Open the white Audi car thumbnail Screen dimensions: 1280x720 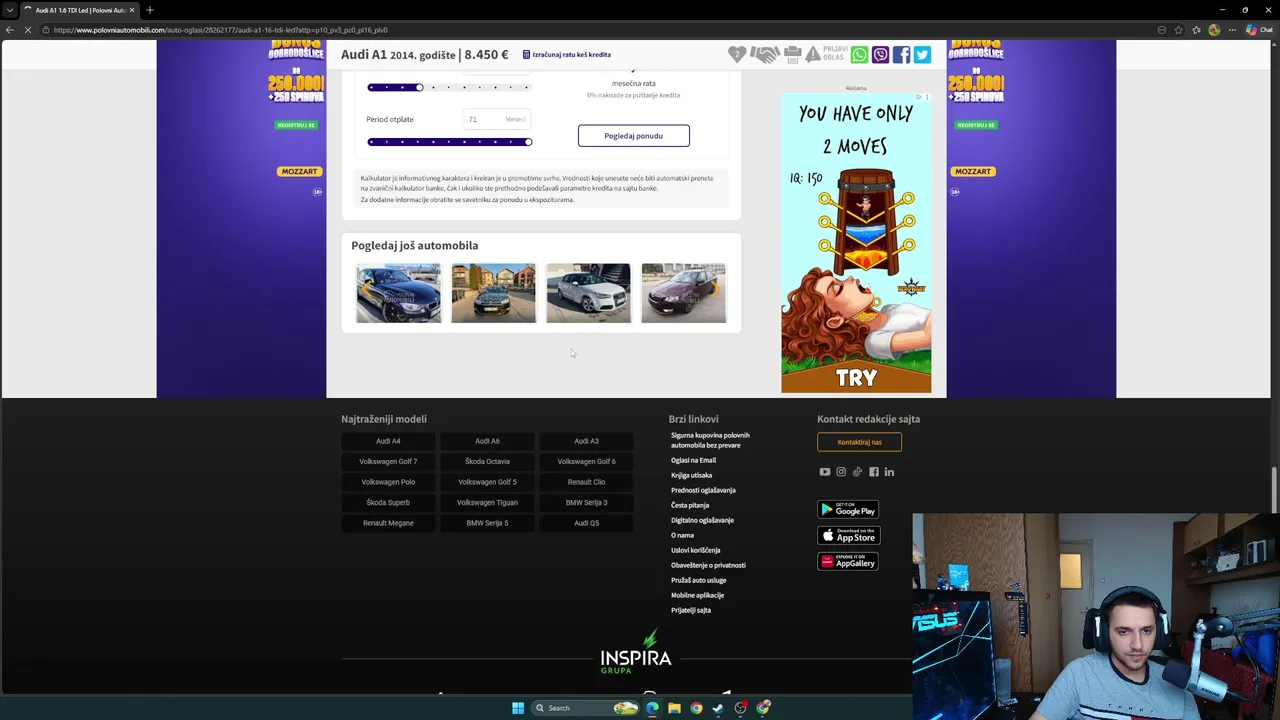588,293
